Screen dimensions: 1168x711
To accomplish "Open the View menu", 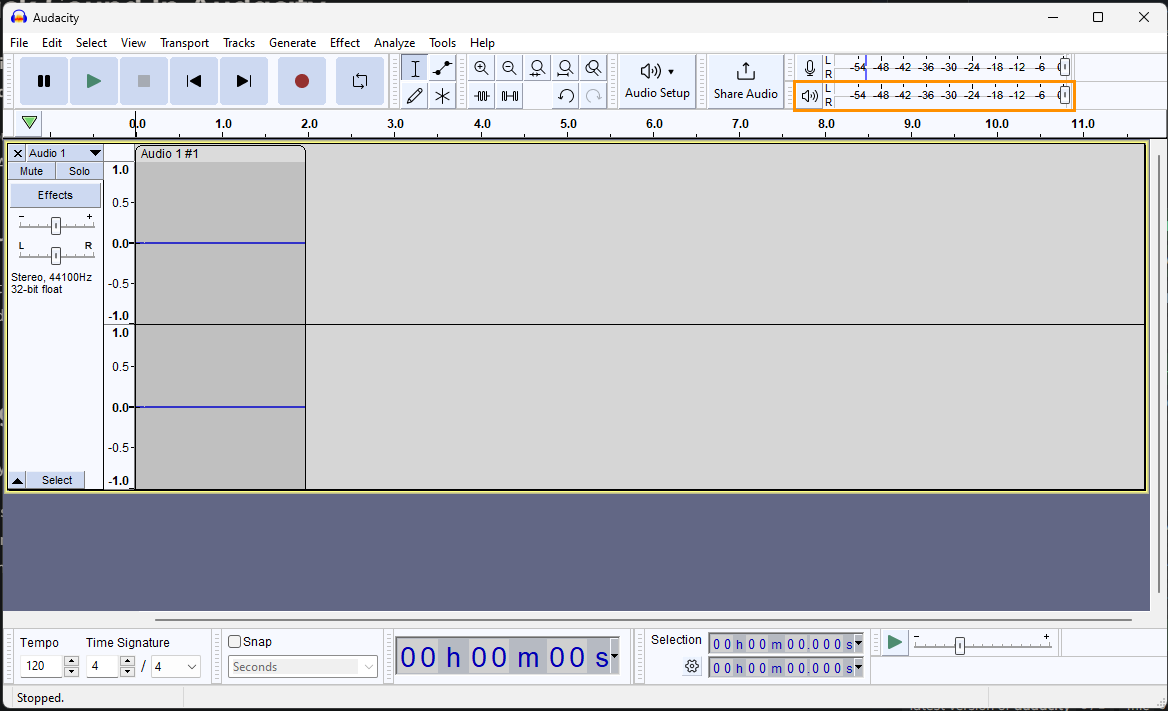I will coord(133,42).
